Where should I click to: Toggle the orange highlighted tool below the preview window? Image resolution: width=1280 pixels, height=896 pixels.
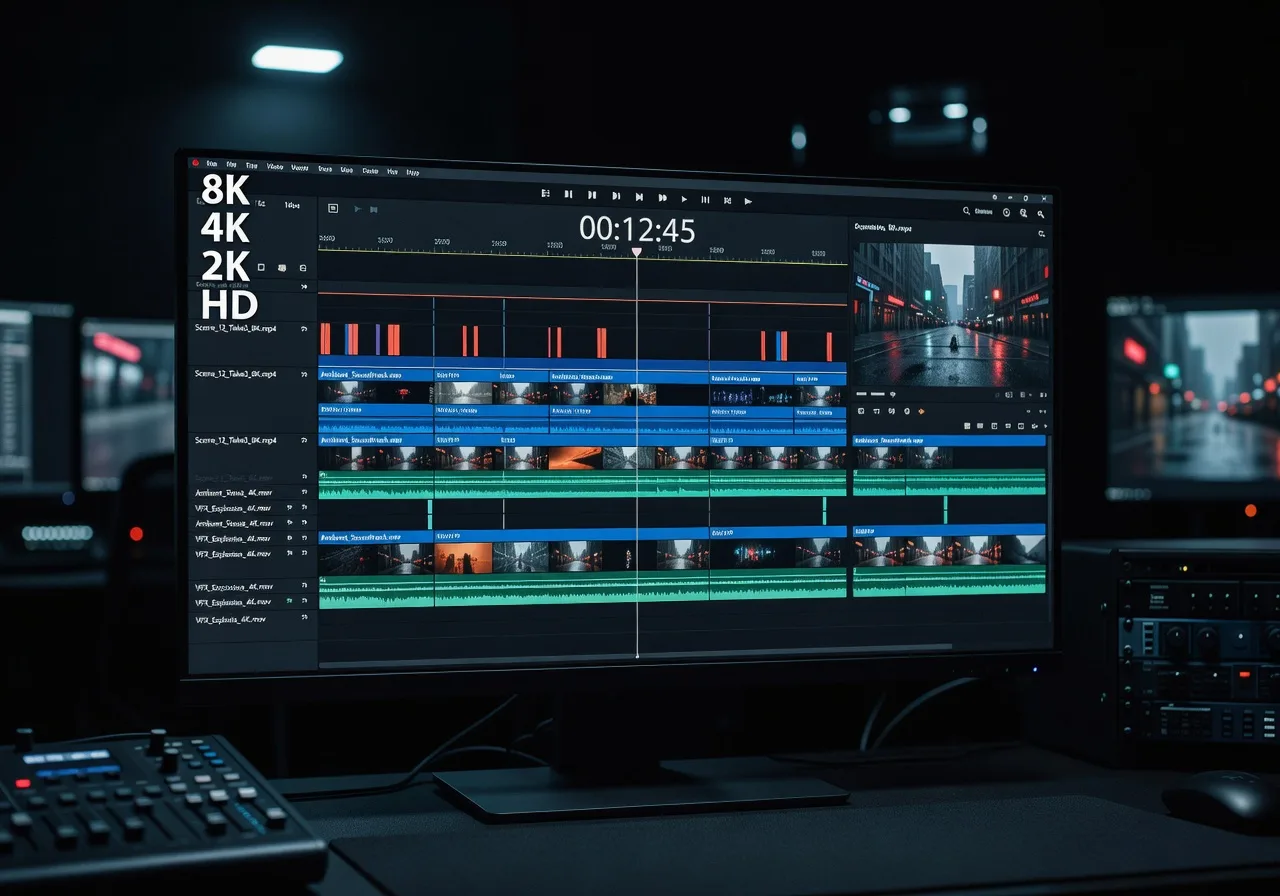click(921, 411)
